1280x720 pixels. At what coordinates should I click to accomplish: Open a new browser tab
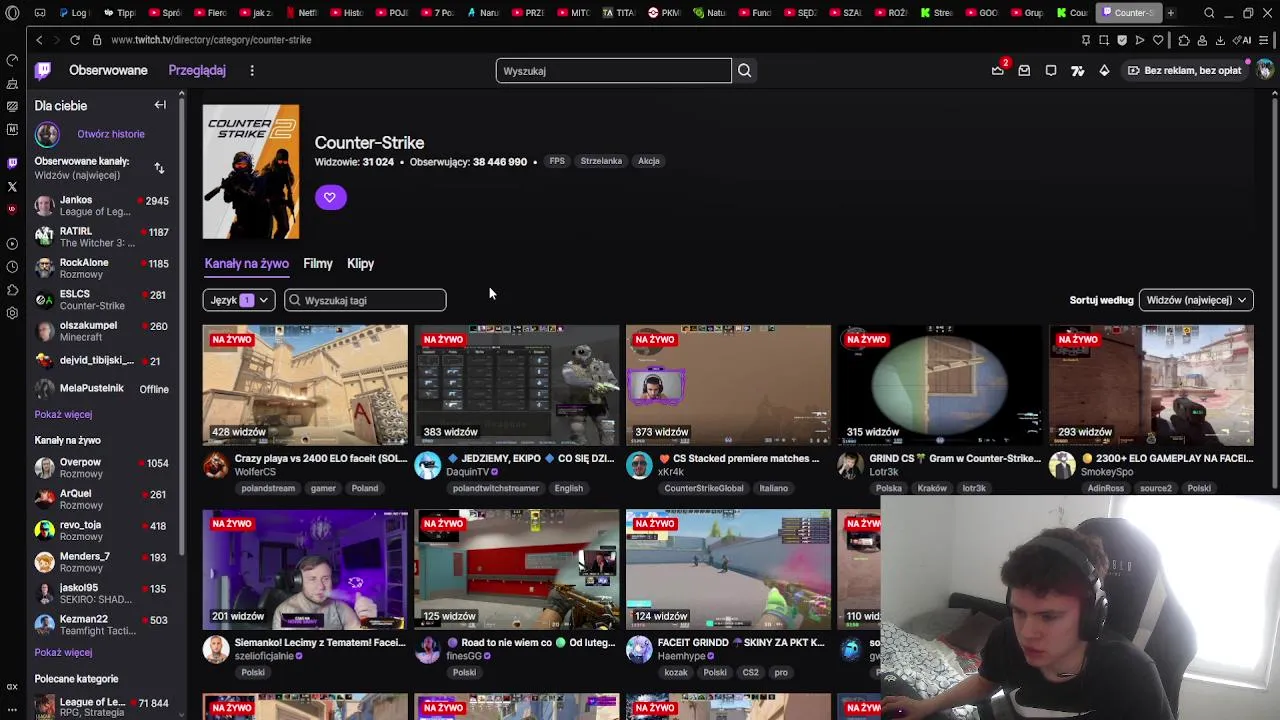tap(1170, 13)
